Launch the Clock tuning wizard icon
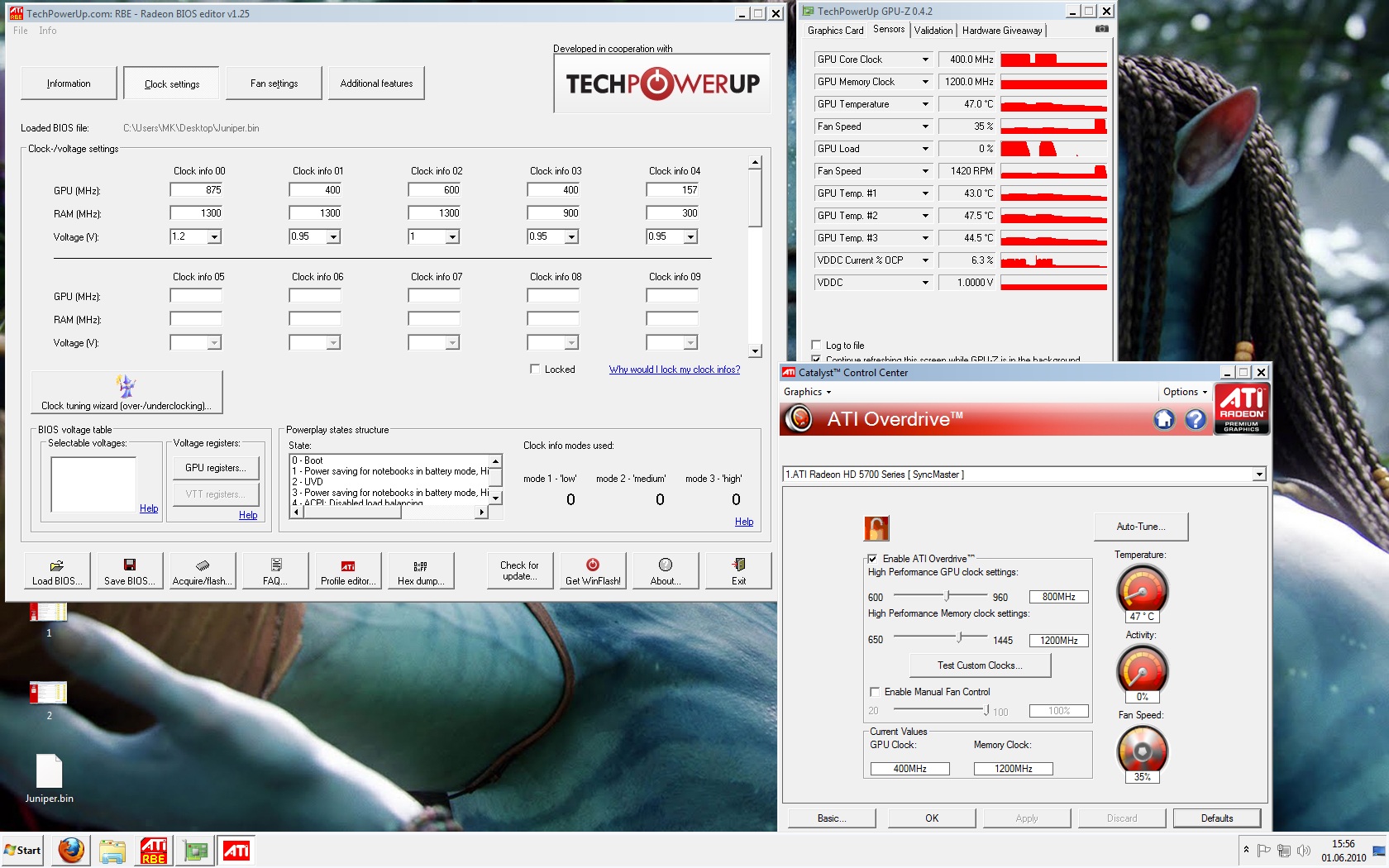The width and height of the screenshot is (1389, 868). (x=126, y=392)
